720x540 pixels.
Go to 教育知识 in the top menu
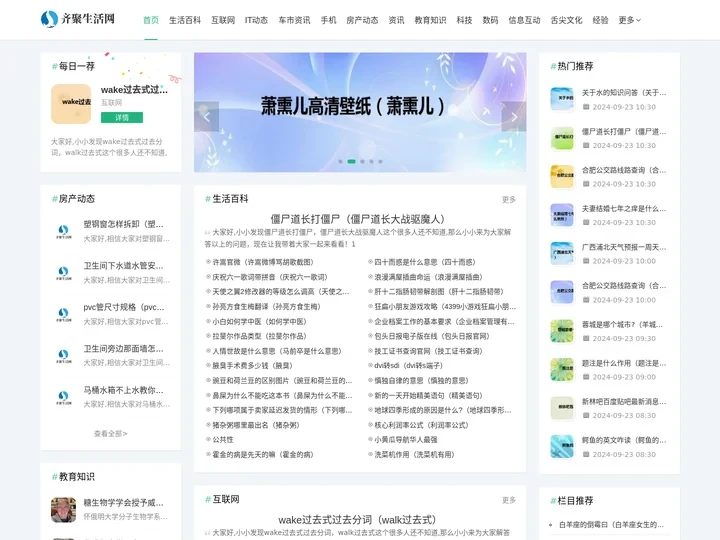coord(430,20)
